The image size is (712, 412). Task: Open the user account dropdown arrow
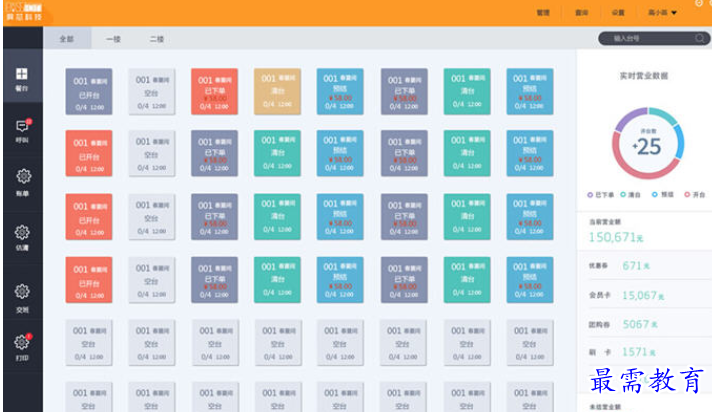(x=674, y=13)
